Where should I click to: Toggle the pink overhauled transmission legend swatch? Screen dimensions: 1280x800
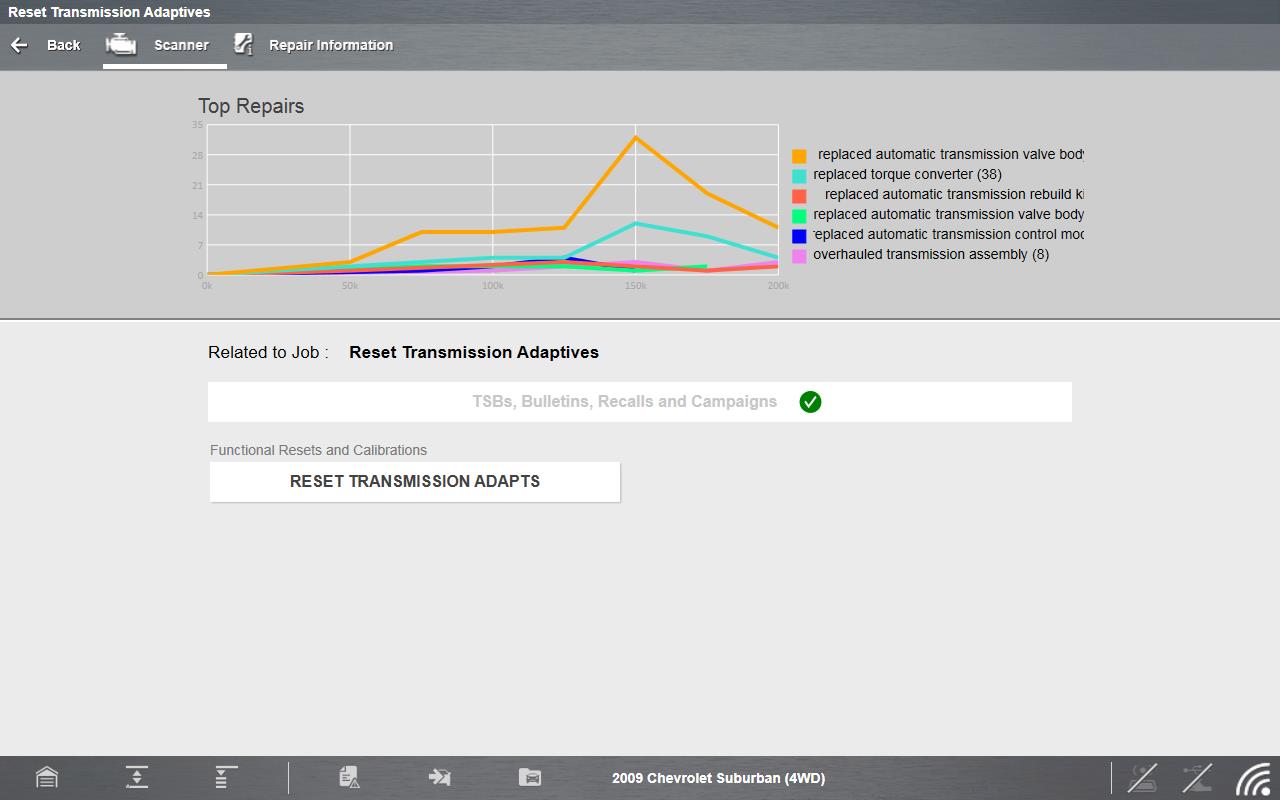point(799,256)
